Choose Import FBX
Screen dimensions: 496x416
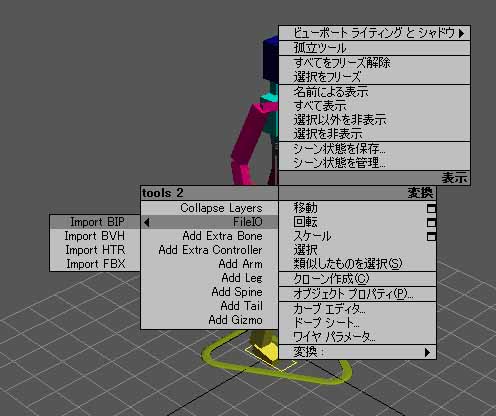click(95, 264)
